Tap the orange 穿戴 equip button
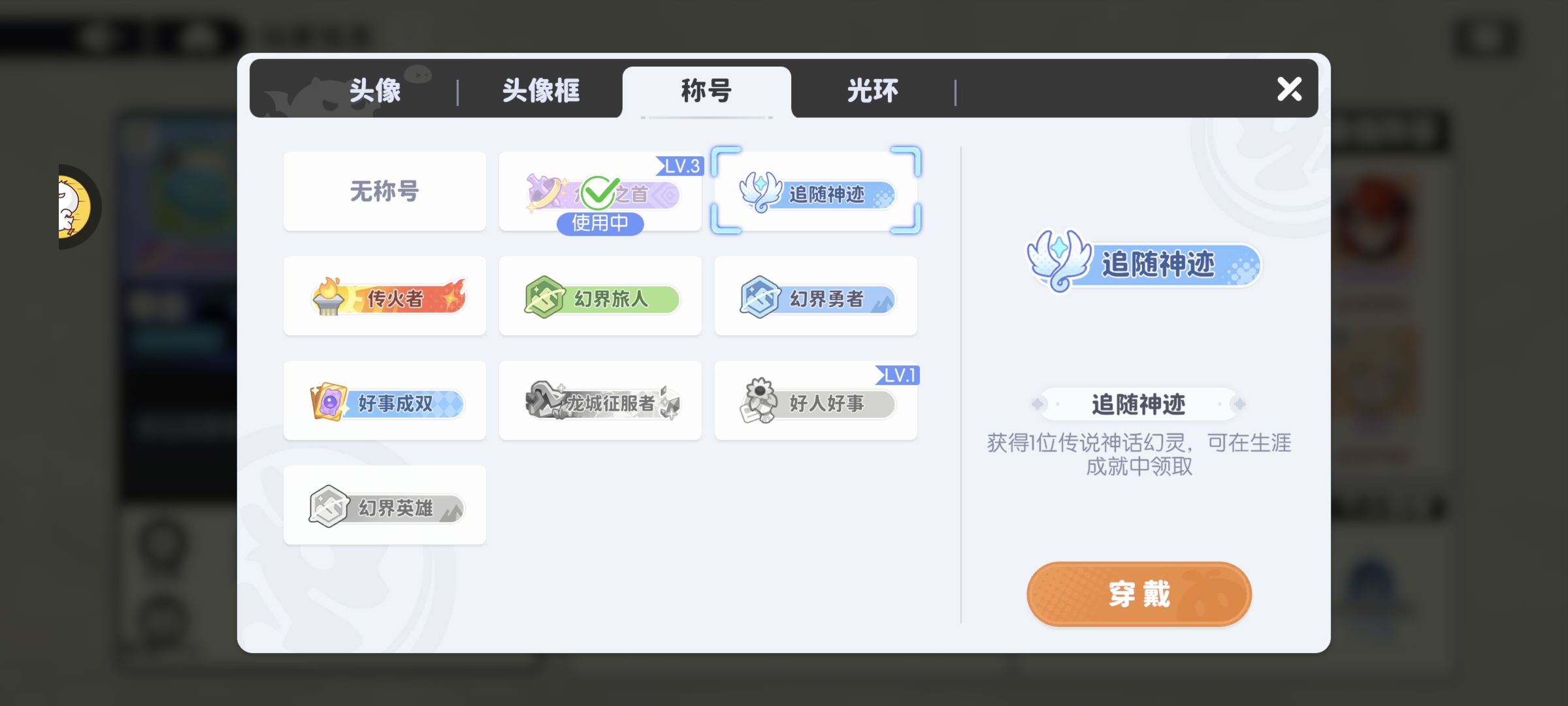 point(1139,594)
